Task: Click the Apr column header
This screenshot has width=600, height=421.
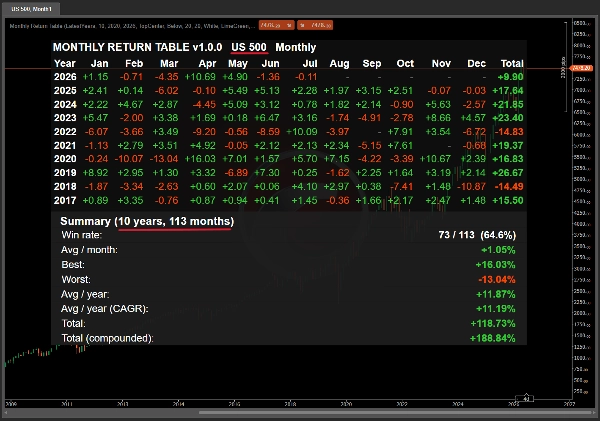Action: (207, 64)
